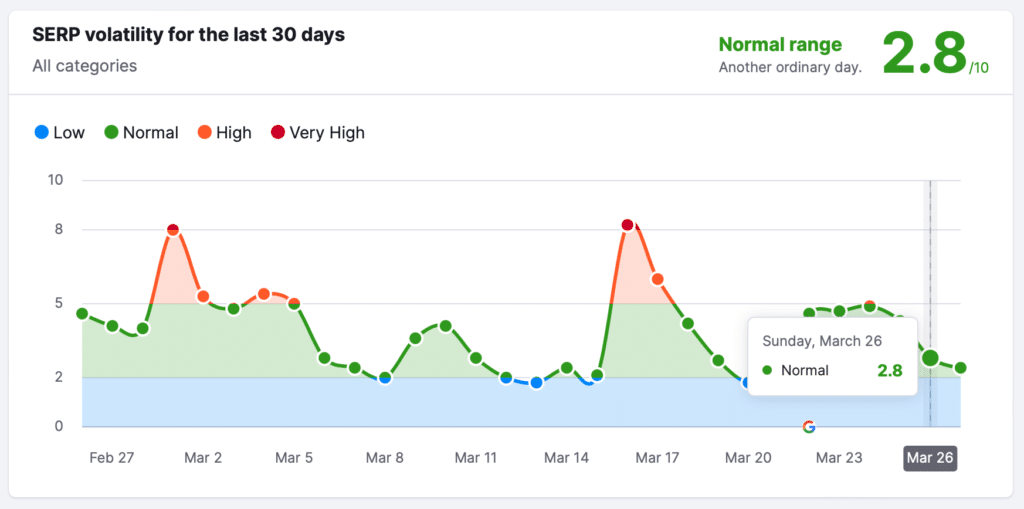This screenshot has width=1024, height=509.
Task: Click the 2.8 volatility score
Action: [x=923, y=53]
